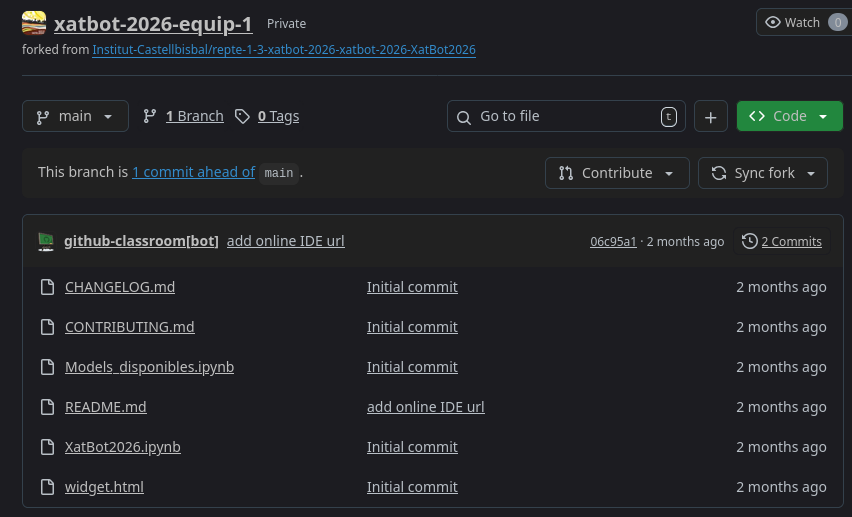This screenshot has width=852, height=517.
Task: Expand the green Code dropdown
Action: pos(789,116)
